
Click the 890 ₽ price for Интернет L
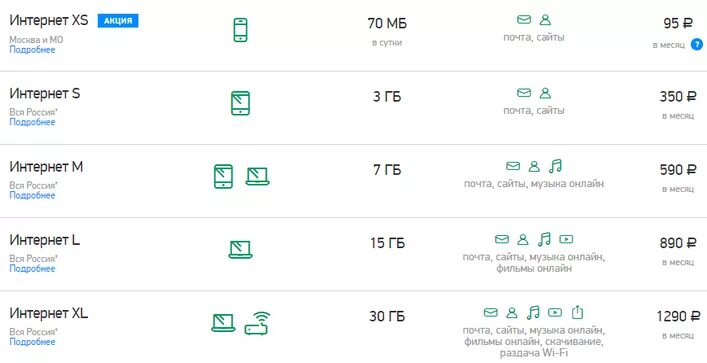click(x=678, y=243)
